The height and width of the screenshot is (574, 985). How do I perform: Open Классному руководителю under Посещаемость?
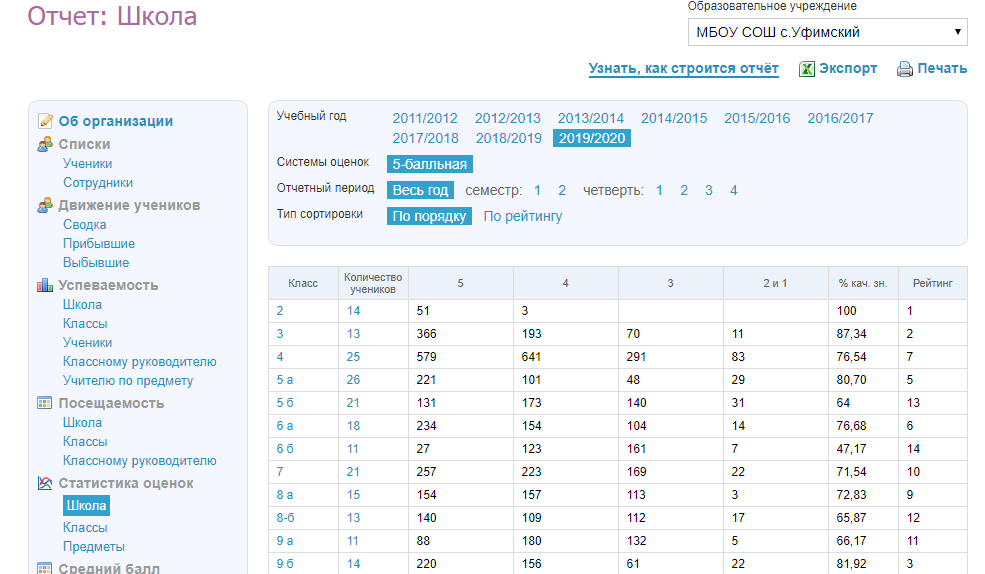coord(139,460)
